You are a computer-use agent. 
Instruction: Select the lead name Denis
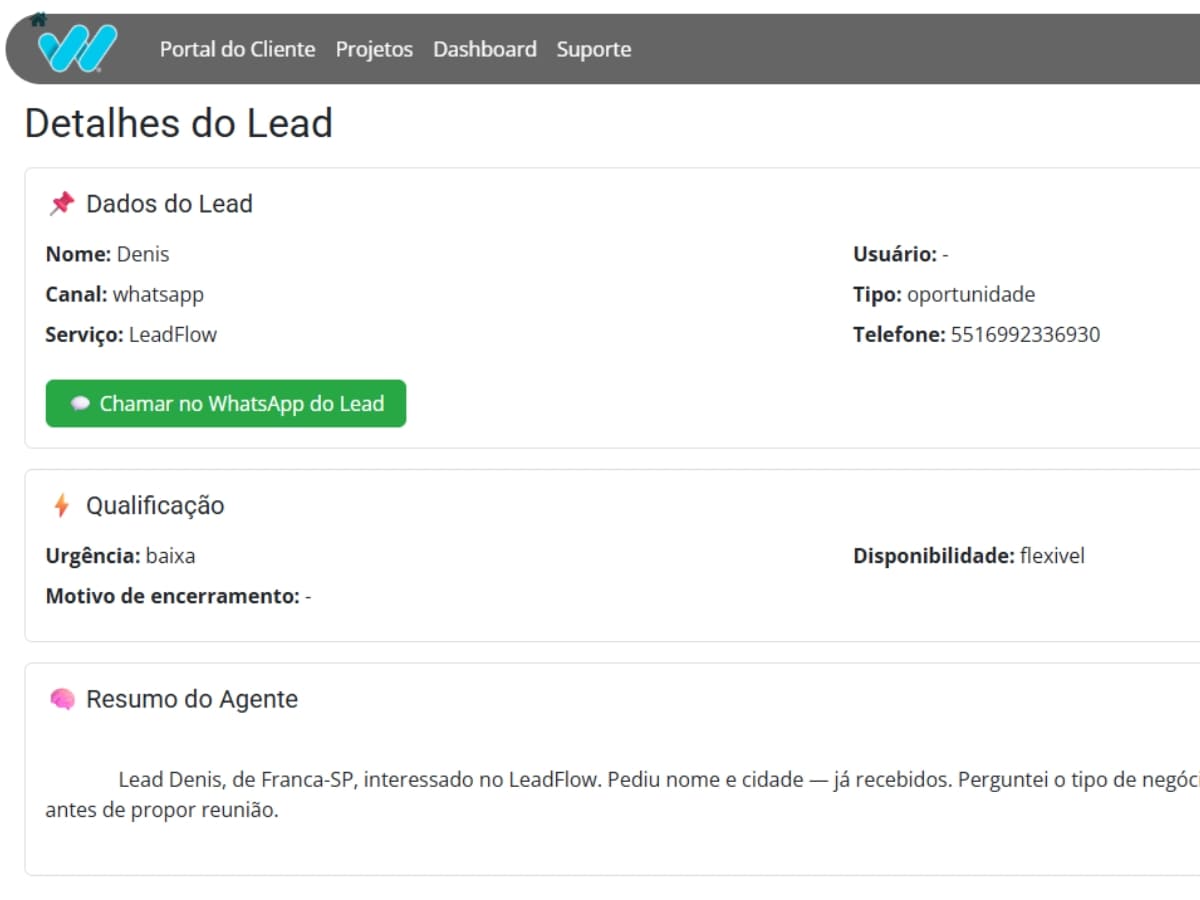coord(143,254)
